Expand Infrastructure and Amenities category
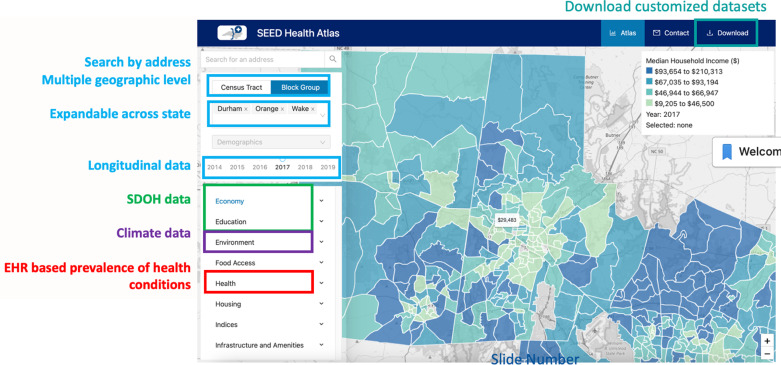781x365 pixels. point(321,345)
